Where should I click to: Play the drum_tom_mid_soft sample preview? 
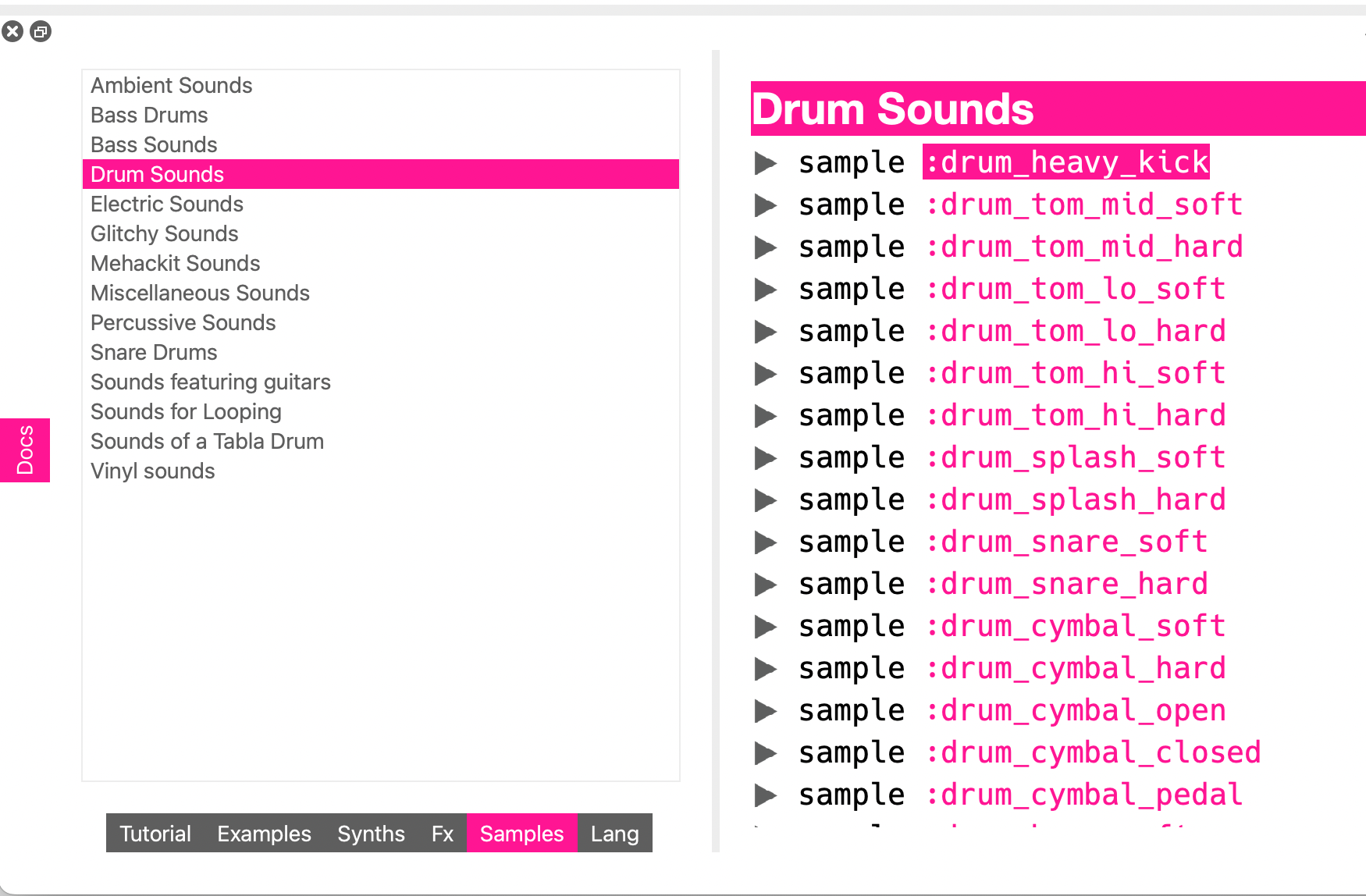766,205
